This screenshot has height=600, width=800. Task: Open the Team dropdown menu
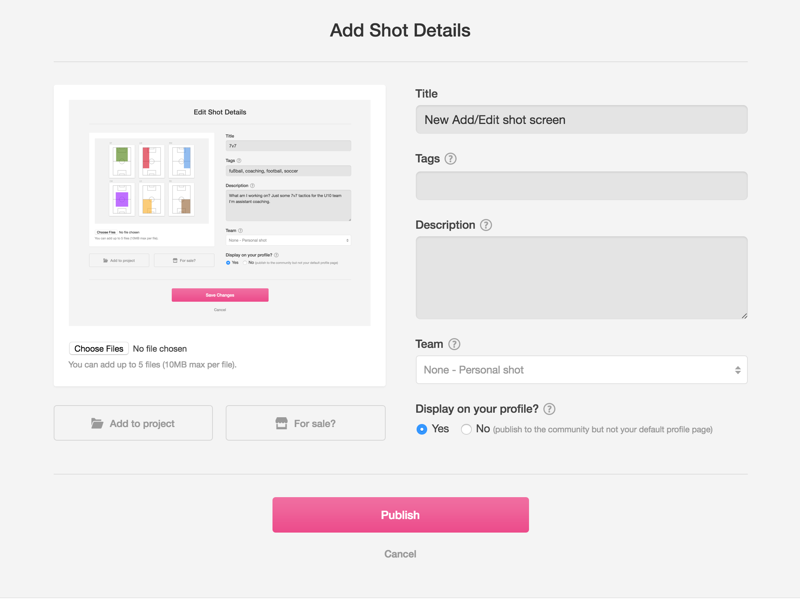581,370
